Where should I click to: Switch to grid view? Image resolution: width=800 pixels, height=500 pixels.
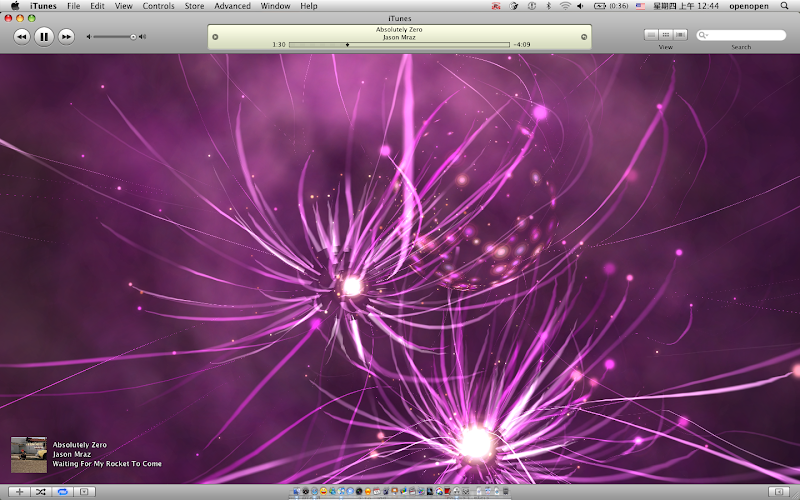coord(665,35)
